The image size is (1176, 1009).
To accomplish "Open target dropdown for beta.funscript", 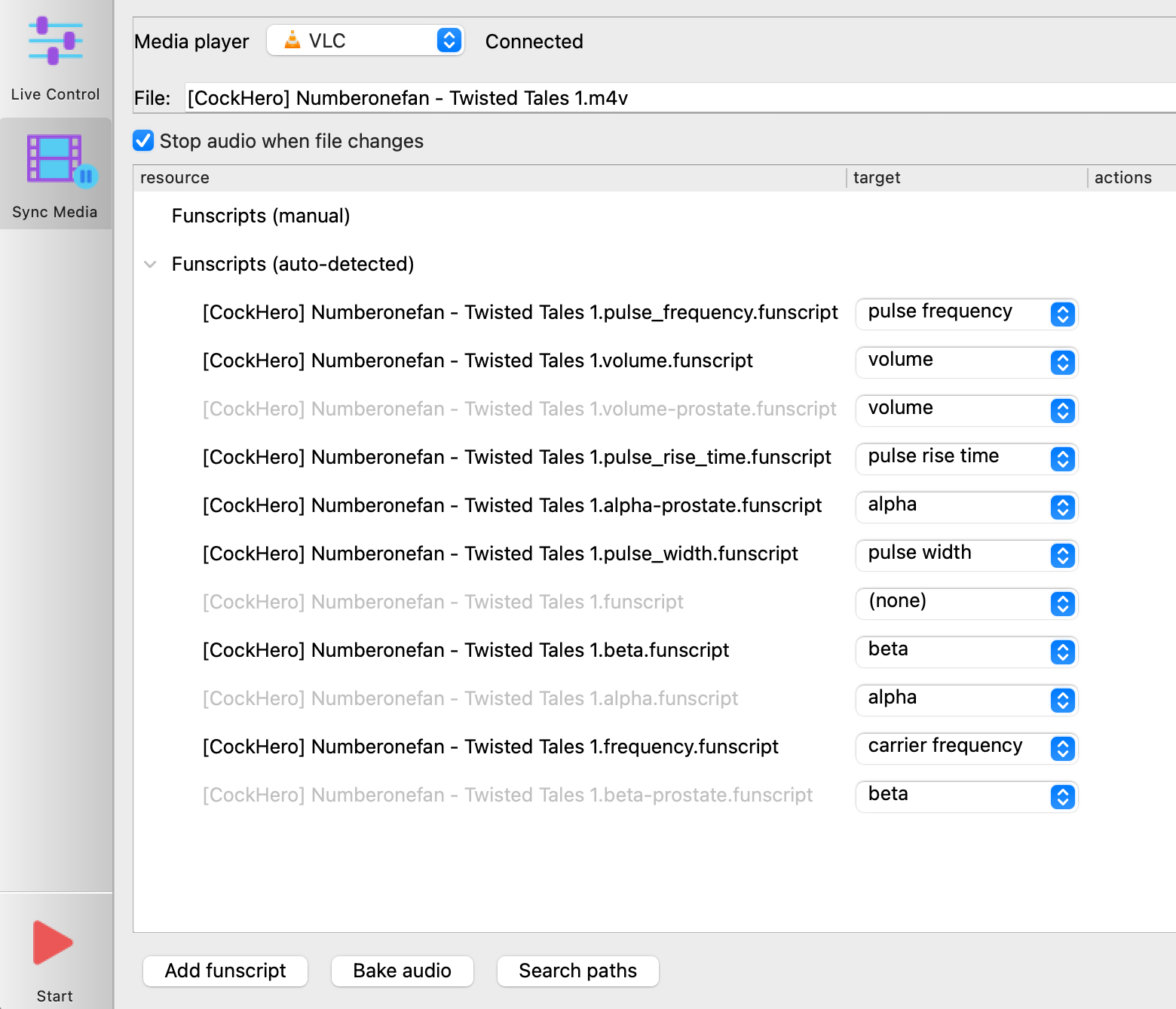I will coord(966,651).
